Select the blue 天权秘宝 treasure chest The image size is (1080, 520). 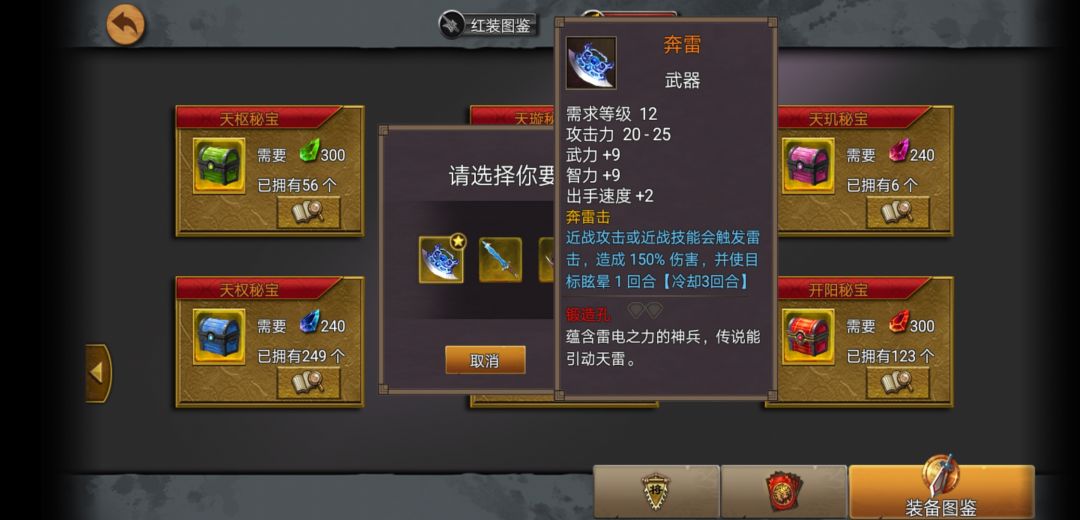pos(219,336)
